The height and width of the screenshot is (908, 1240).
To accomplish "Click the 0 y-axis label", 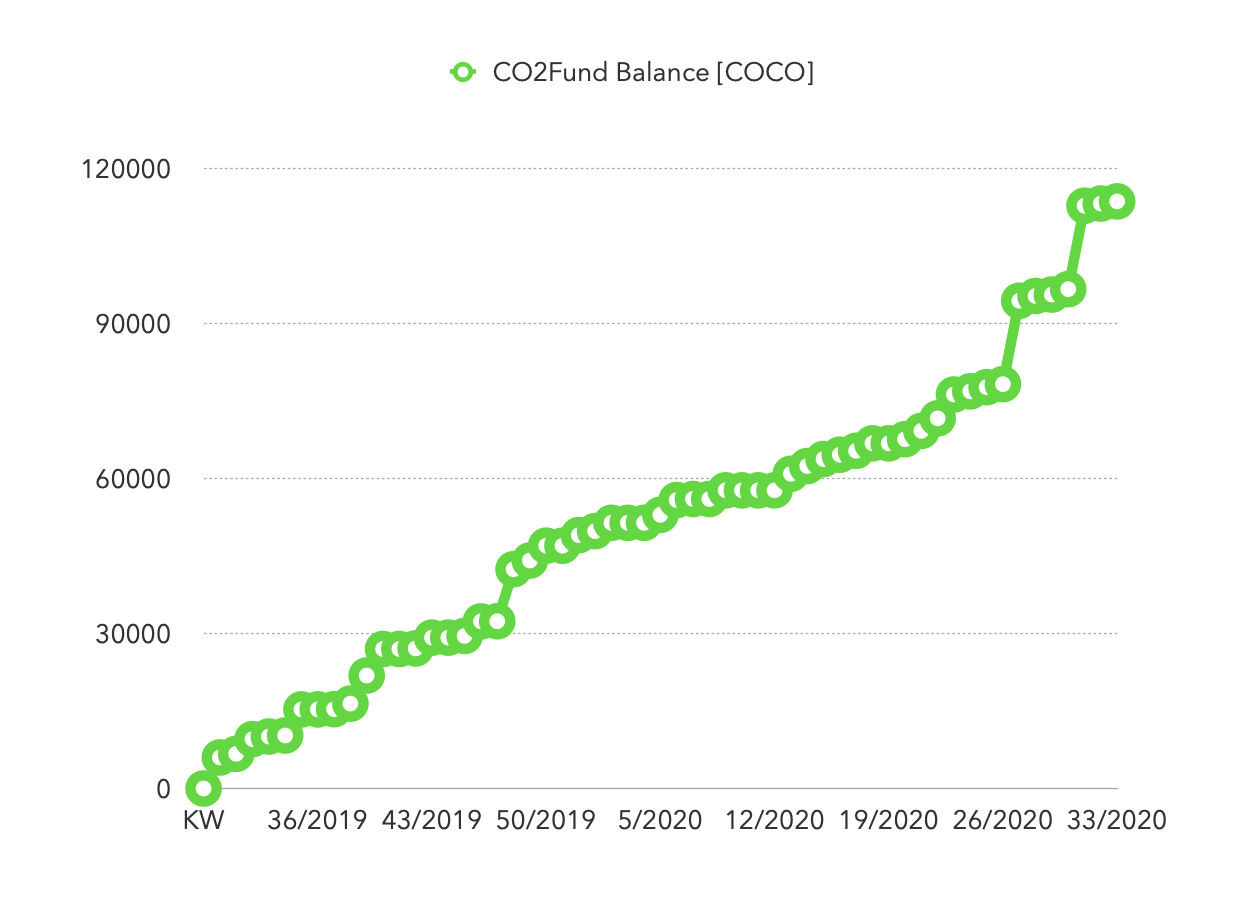I will [163, 789].
